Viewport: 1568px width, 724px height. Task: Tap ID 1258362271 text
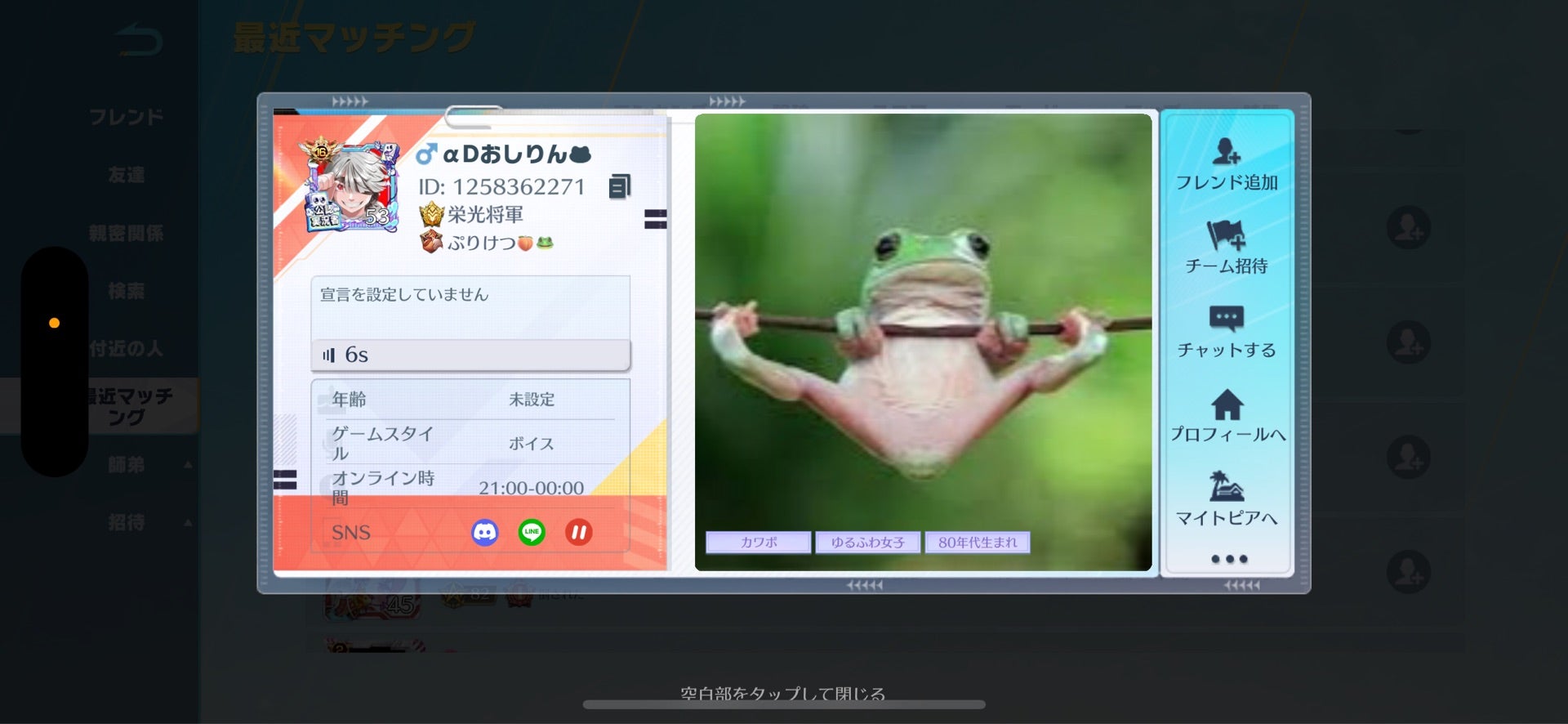(x=501, y=187)
